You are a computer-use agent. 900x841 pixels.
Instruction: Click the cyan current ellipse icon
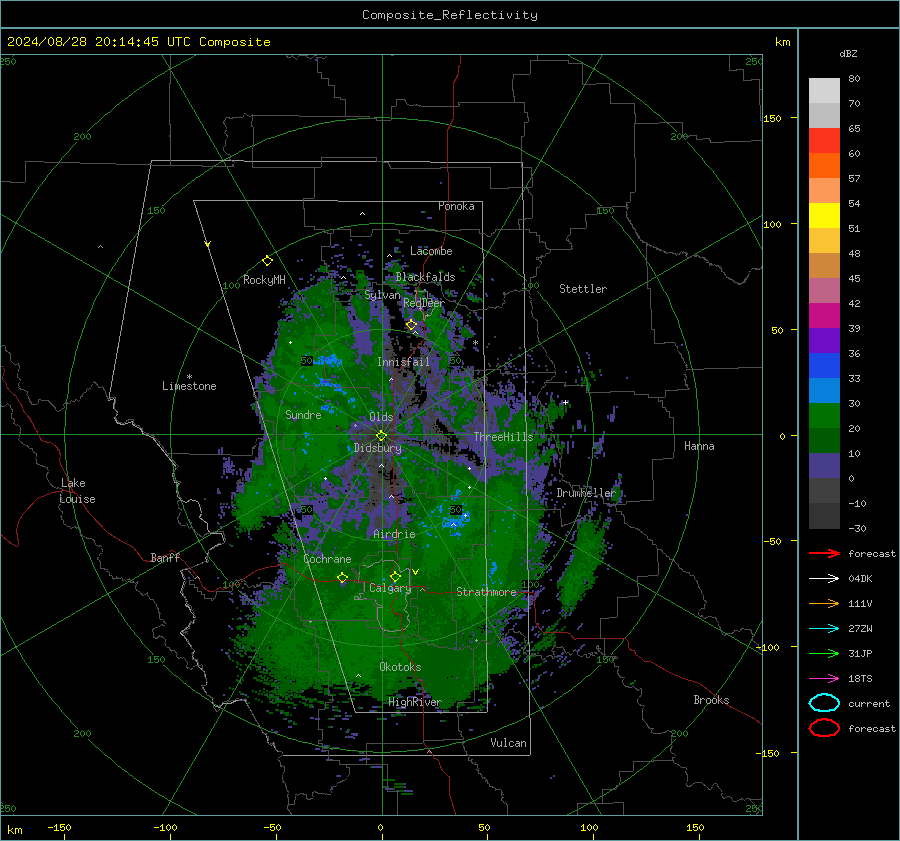(824, 703)
